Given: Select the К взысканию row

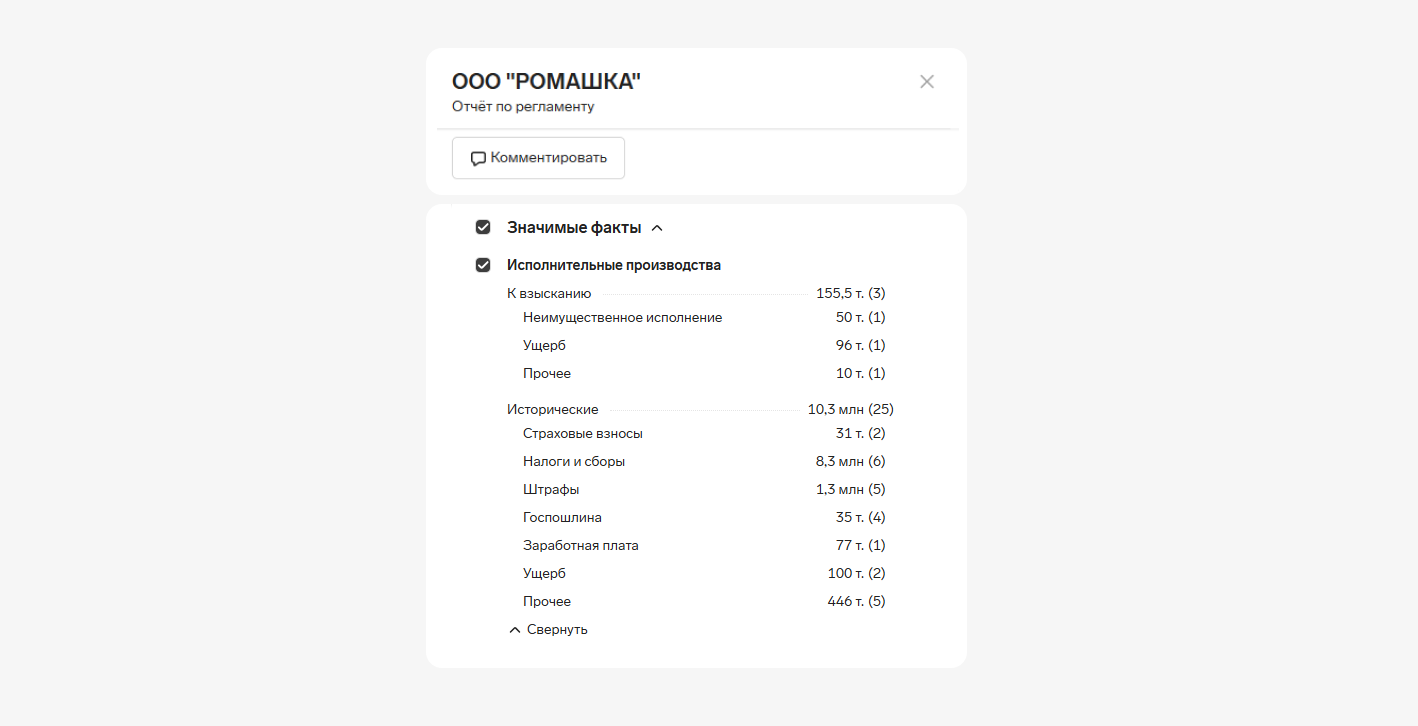Looking at the screenshot, I should (x=549, y=294).
